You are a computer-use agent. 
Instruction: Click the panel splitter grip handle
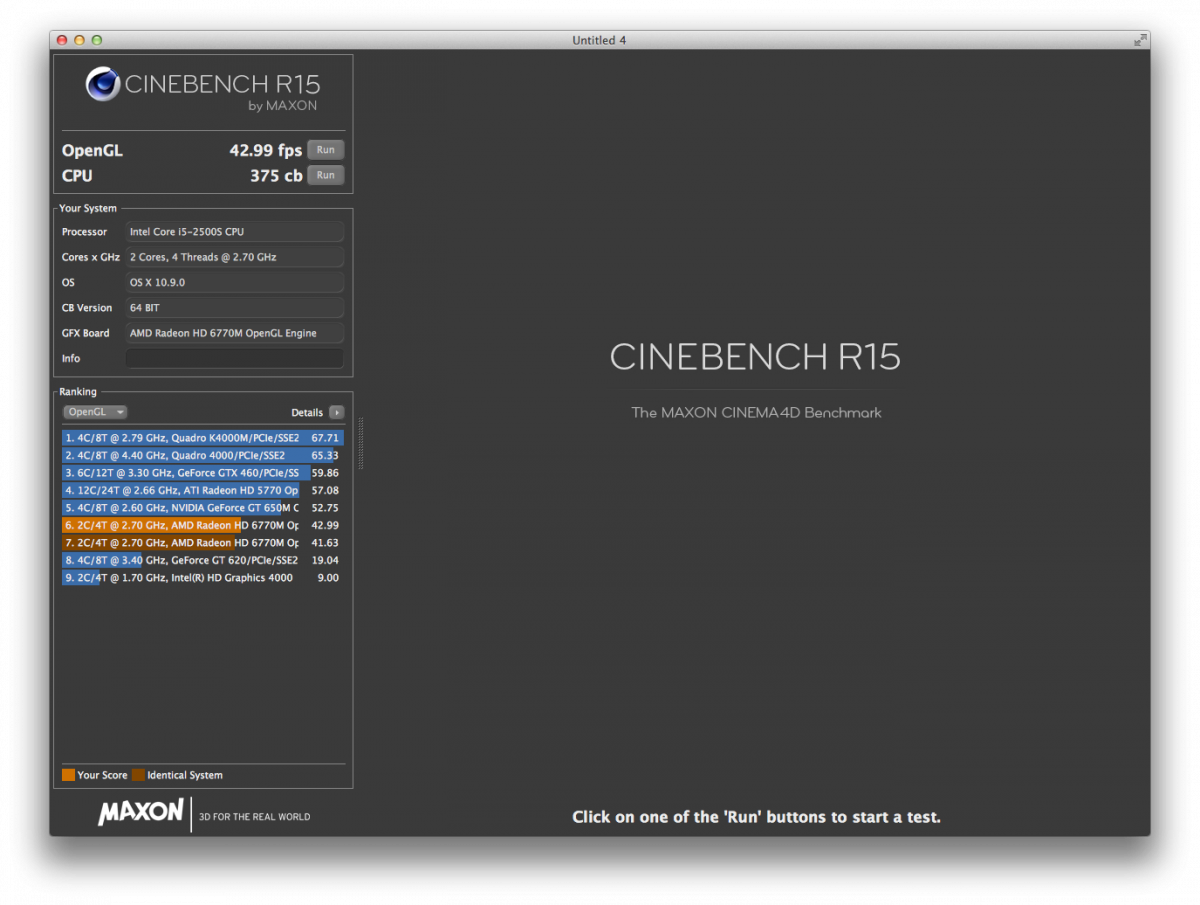[360, 443]
